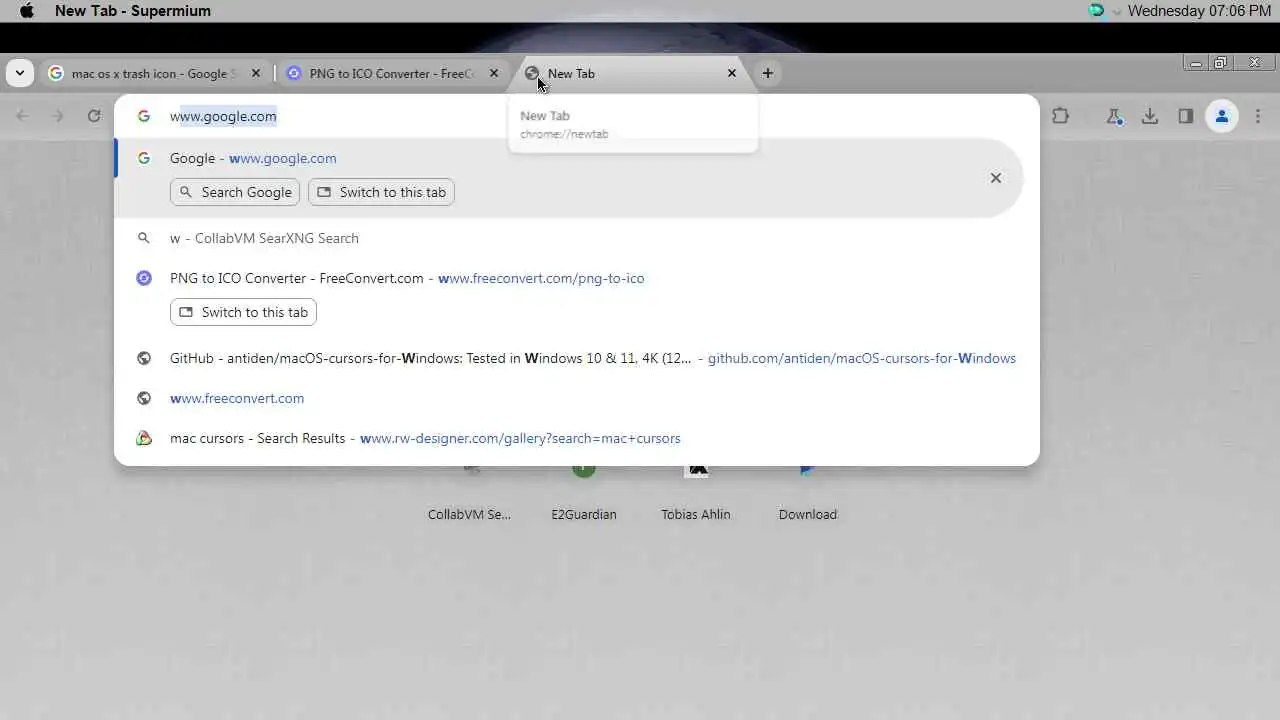Switch to the PNG to ICO Converter tab

[391, 73]
